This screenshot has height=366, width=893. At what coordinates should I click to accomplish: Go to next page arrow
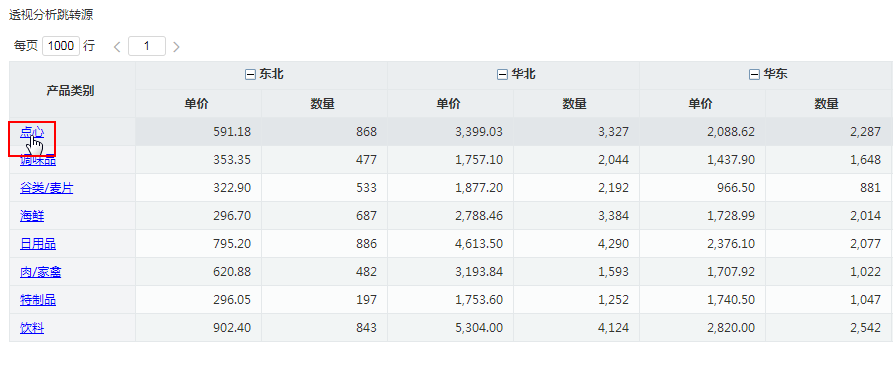[x=176, y=47]
